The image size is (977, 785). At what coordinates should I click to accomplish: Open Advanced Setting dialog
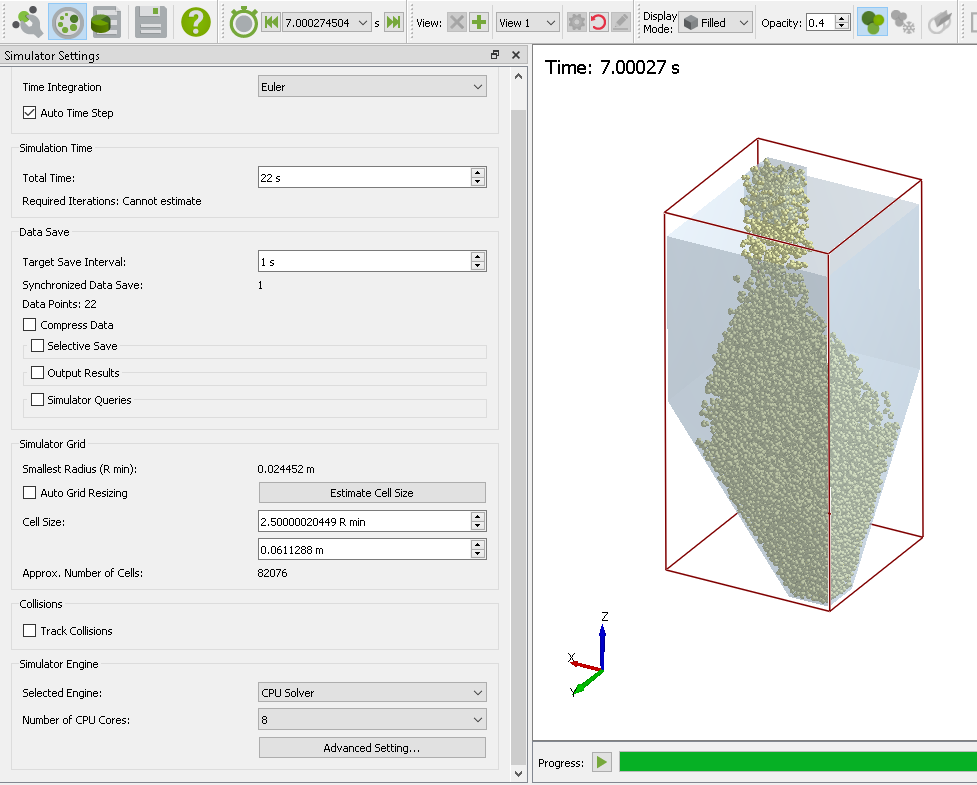click(x=371, y=747)
